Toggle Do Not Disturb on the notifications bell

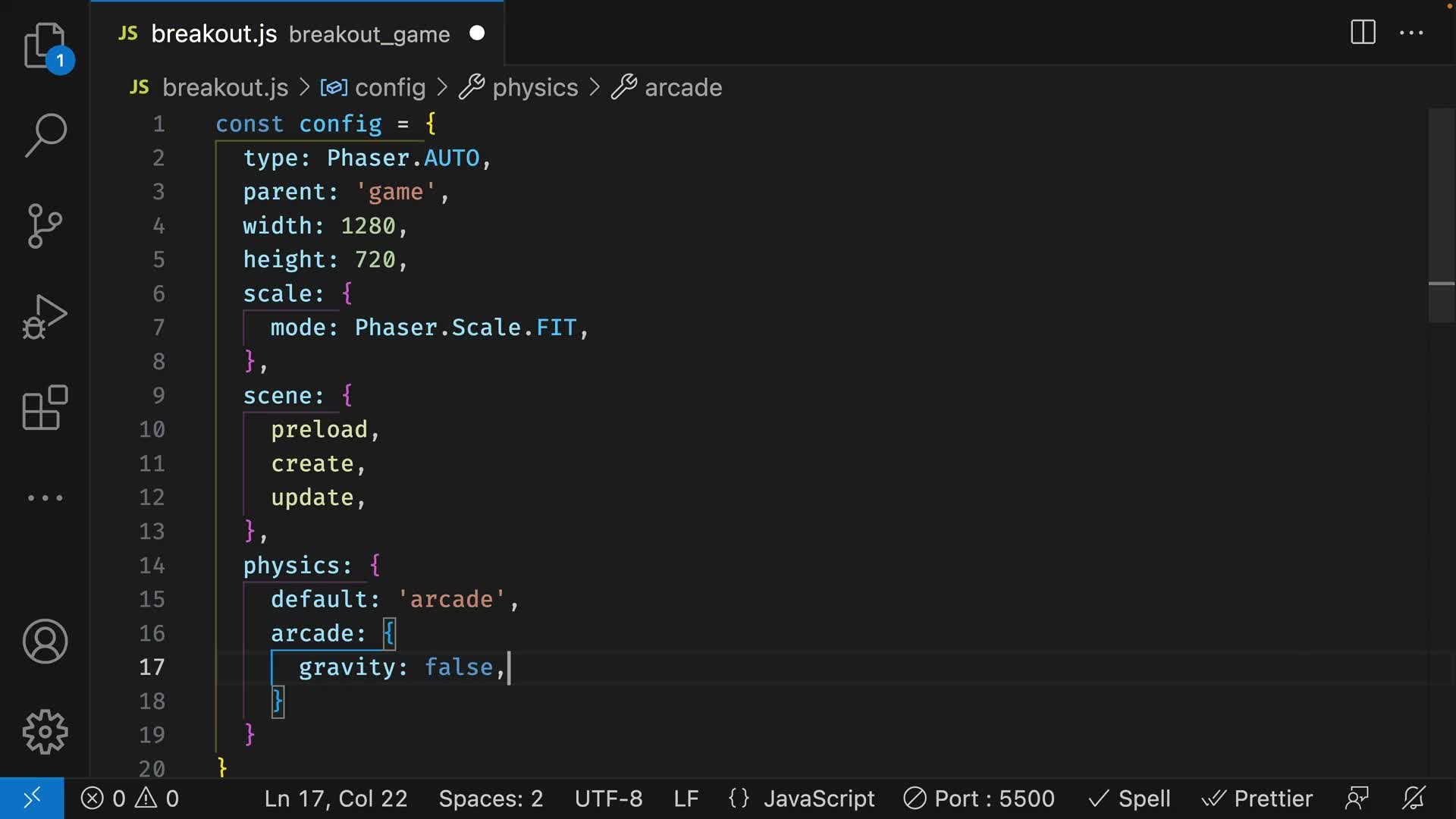(x=1414, y=798)
